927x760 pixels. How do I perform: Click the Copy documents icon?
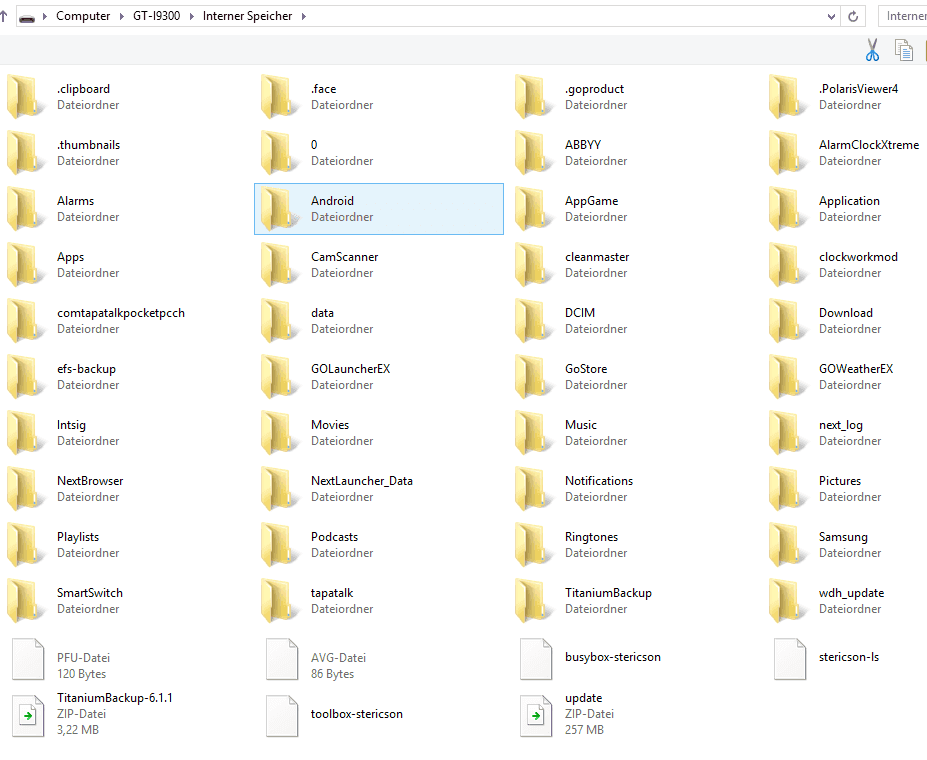tap(903, 50)
